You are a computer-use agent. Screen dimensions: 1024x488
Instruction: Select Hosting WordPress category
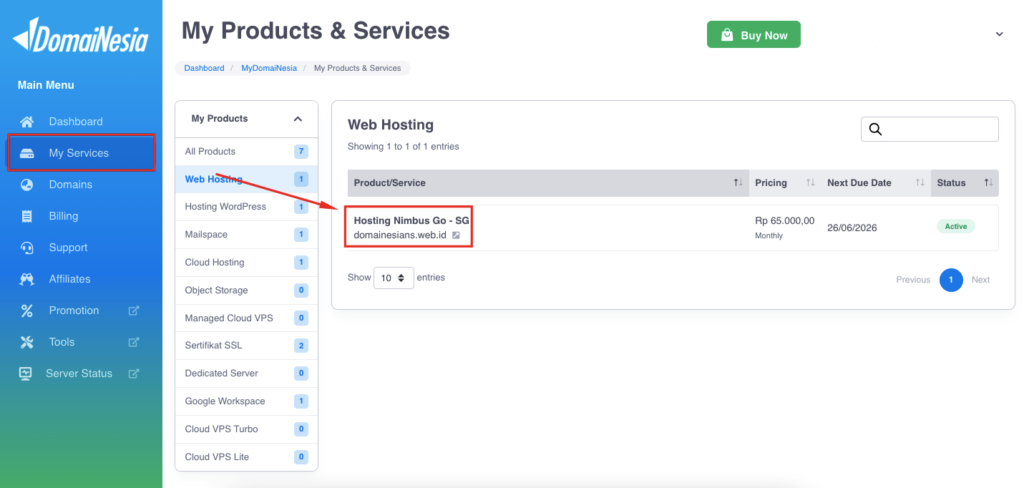[x=246, y=206]
